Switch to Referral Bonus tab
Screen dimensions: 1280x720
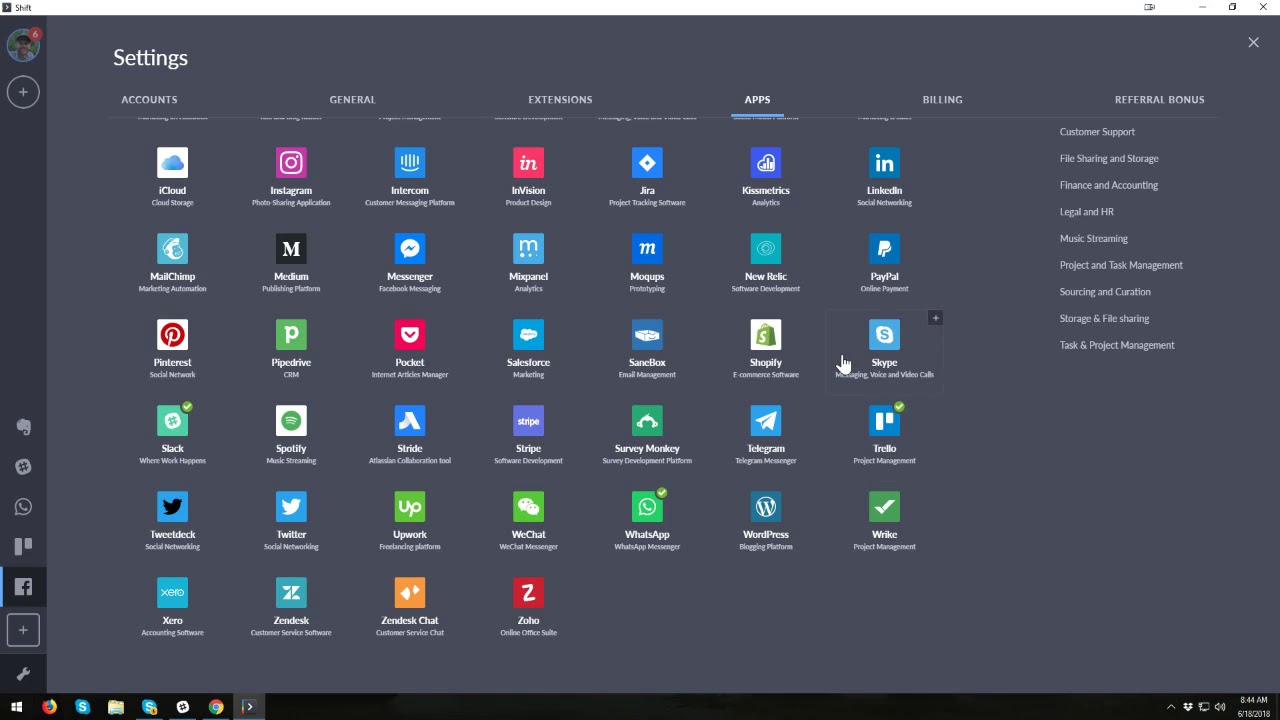[x=1159, y=99]
